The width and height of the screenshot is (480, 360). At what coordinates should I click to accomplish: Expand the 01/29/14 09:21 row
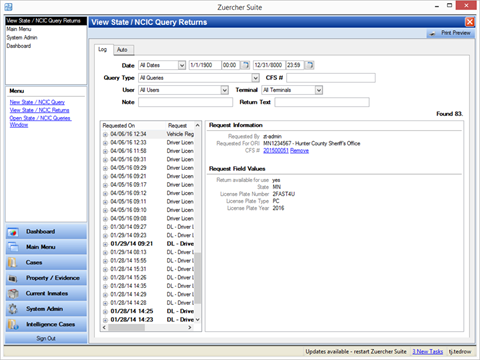pyautogui.click(x=105, y=244)
